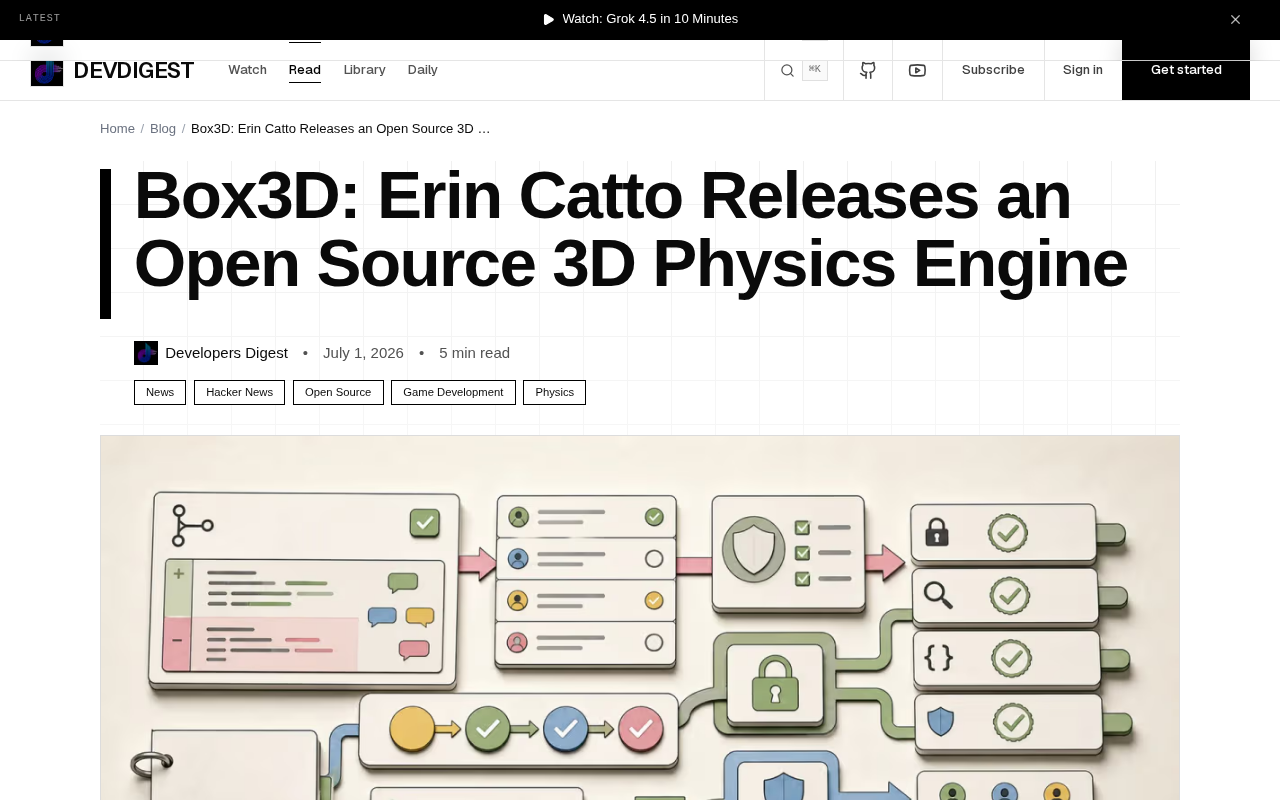Click the Developers Digest author avatar
This screenshot has height=800, width=1280.
146,353
